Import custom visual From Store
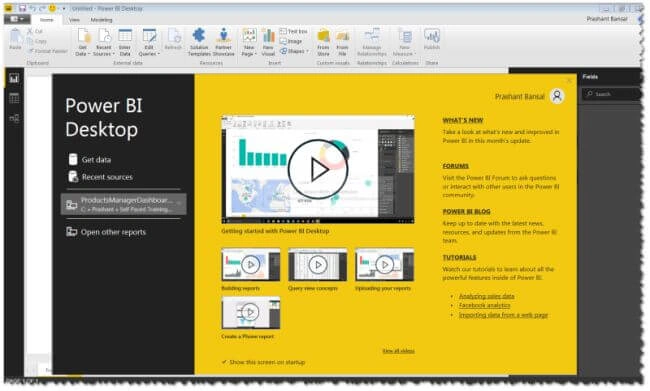Viewport: 650px width, 391px height. (323, 42)
